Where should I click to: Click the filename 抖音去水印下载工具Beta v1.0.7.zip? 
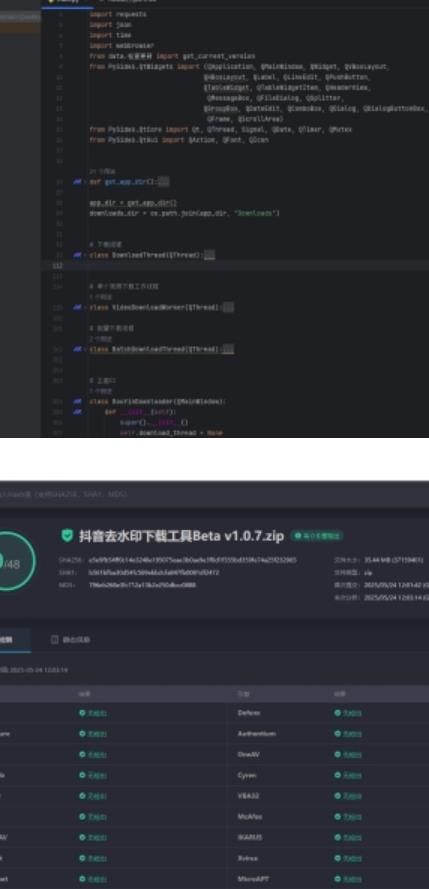click(x=181, y=536)
